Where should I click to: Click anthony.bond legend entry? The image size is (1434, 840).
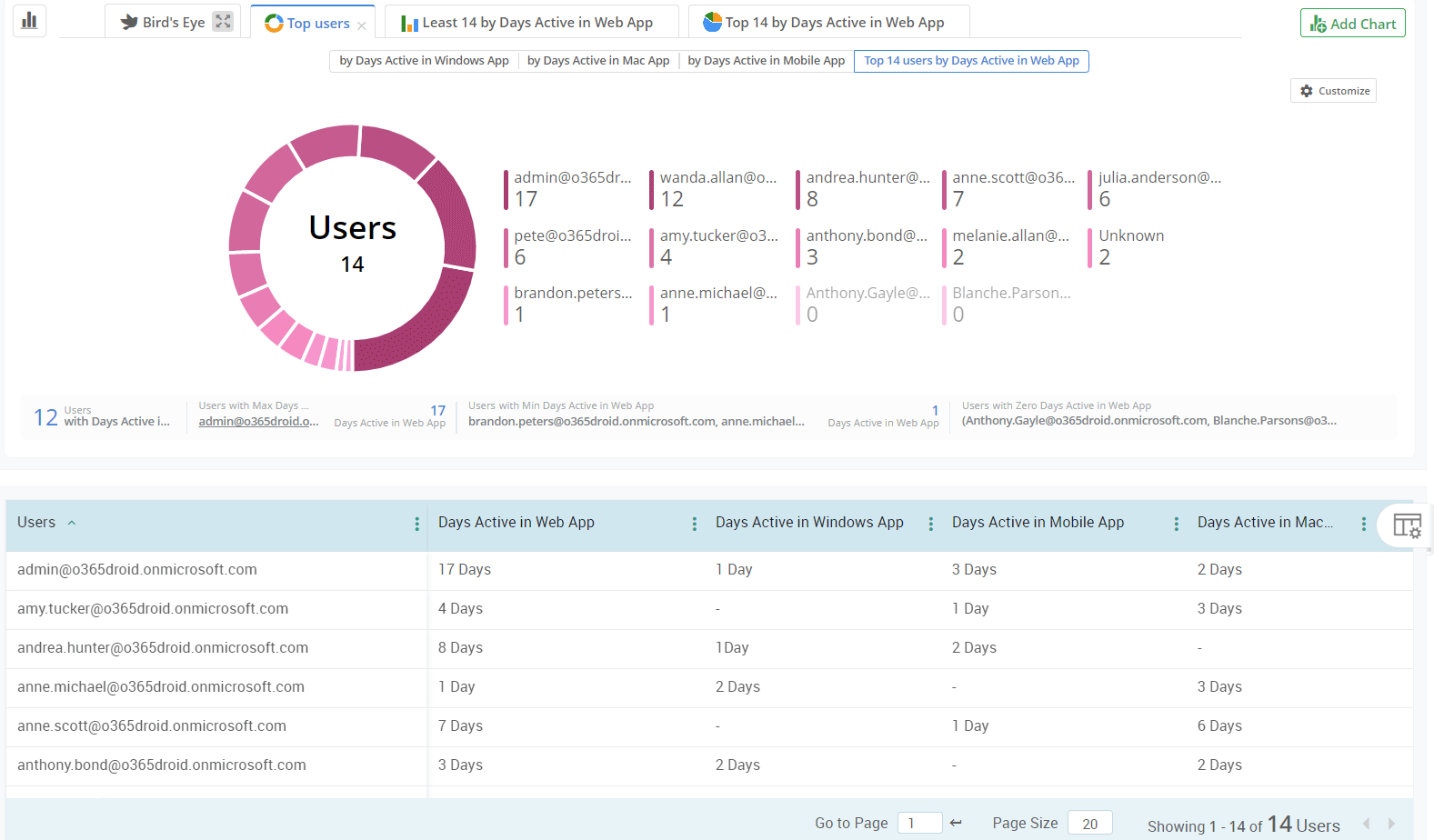coord(864,247)
